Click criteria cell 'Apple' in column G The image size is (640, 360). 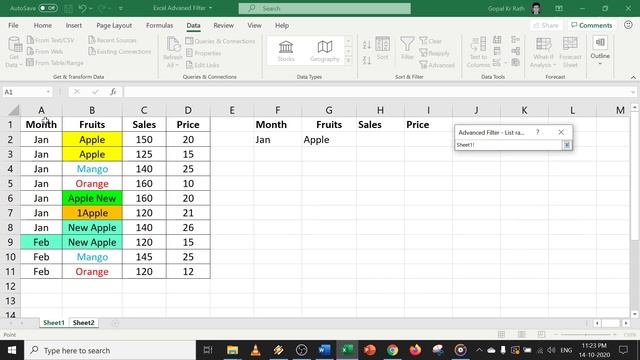tap(329, 140)
